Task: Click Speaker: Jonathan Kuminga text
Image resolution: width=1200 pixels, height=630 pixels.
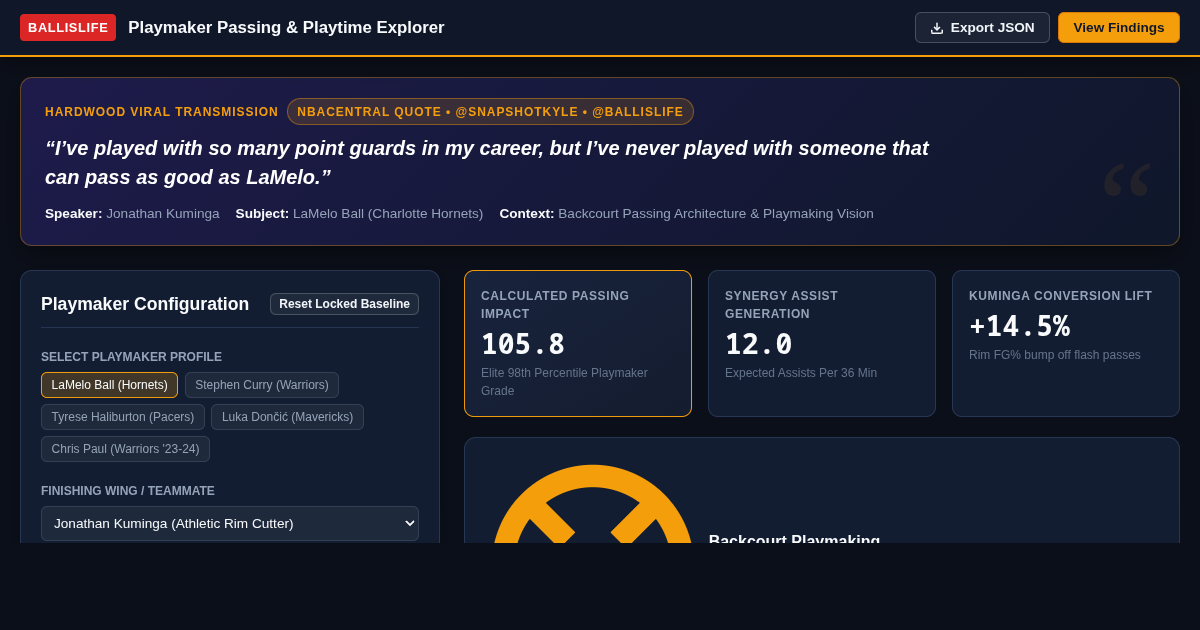Action: 132,214
